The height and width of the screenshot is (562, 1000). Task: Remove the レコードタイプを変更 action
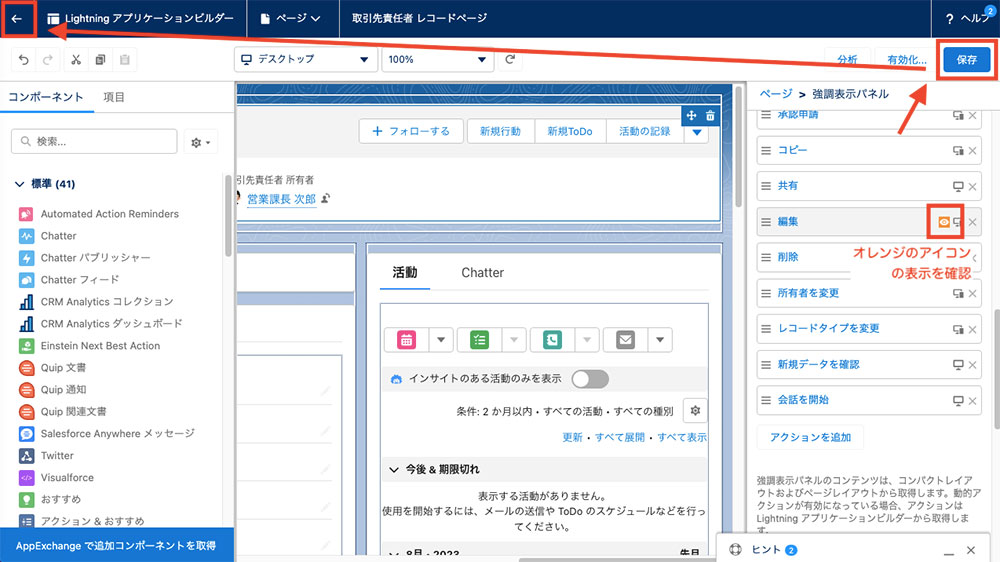click(x=973, y=329)
